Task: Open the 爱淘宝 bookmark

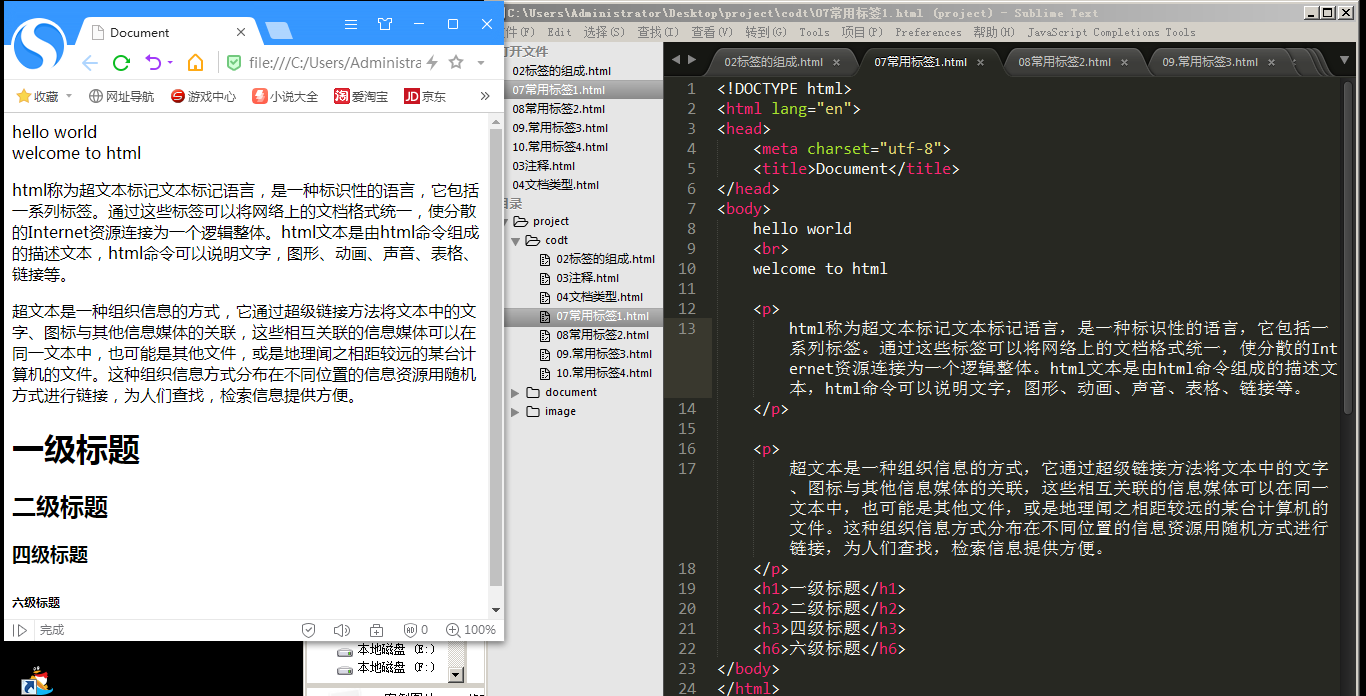Action: (361, 97)
